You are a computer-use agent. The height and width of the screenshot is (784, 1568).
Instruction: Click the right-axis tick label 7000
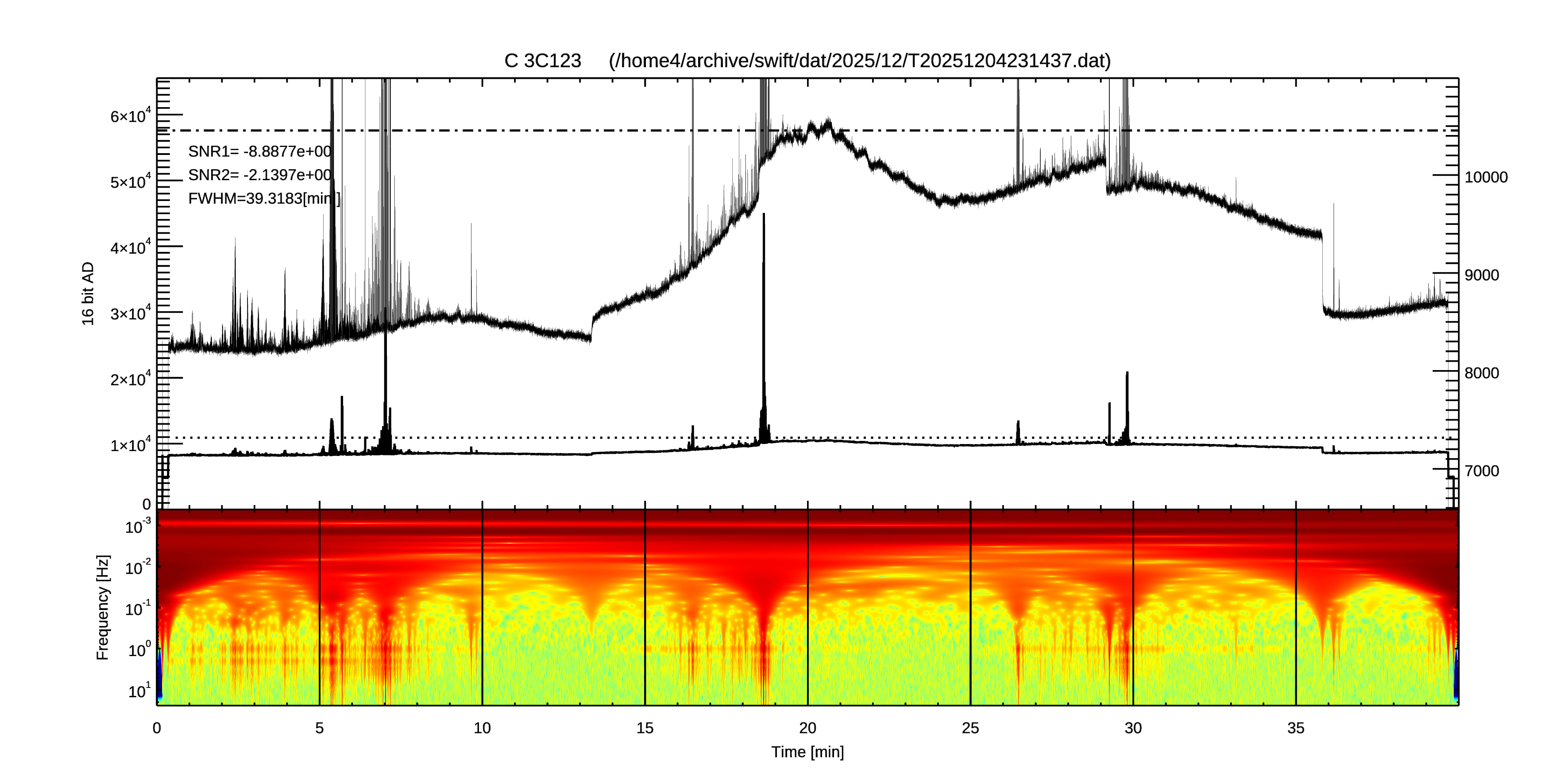pos(1482,471)
